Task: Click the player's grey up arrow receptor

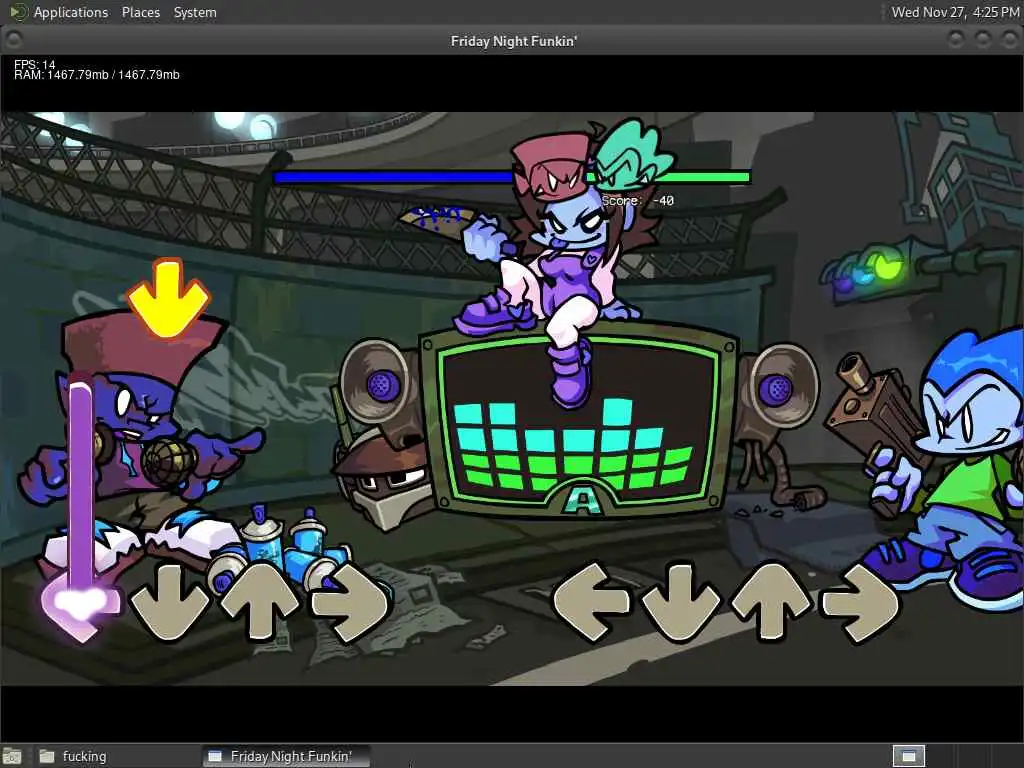Action: (x=772, y=601)
